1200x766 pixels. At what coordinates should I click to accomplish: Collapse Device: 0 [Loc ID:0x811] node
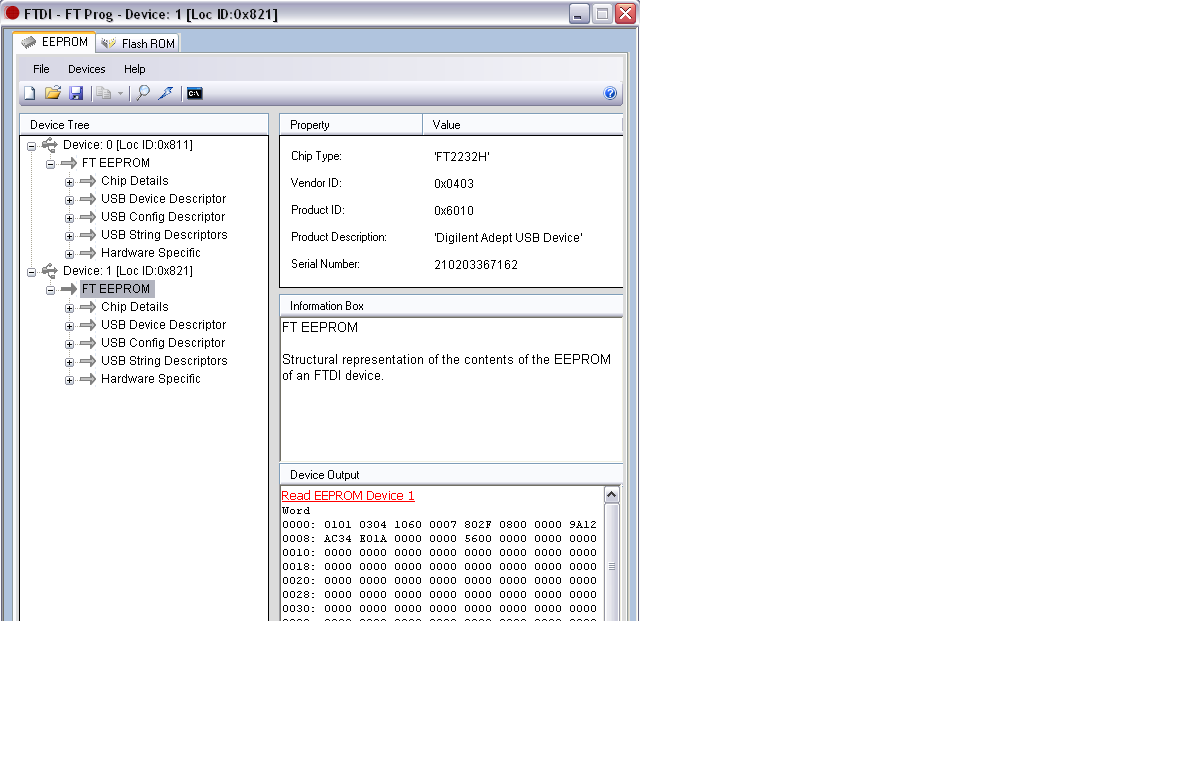click(32, 146)
